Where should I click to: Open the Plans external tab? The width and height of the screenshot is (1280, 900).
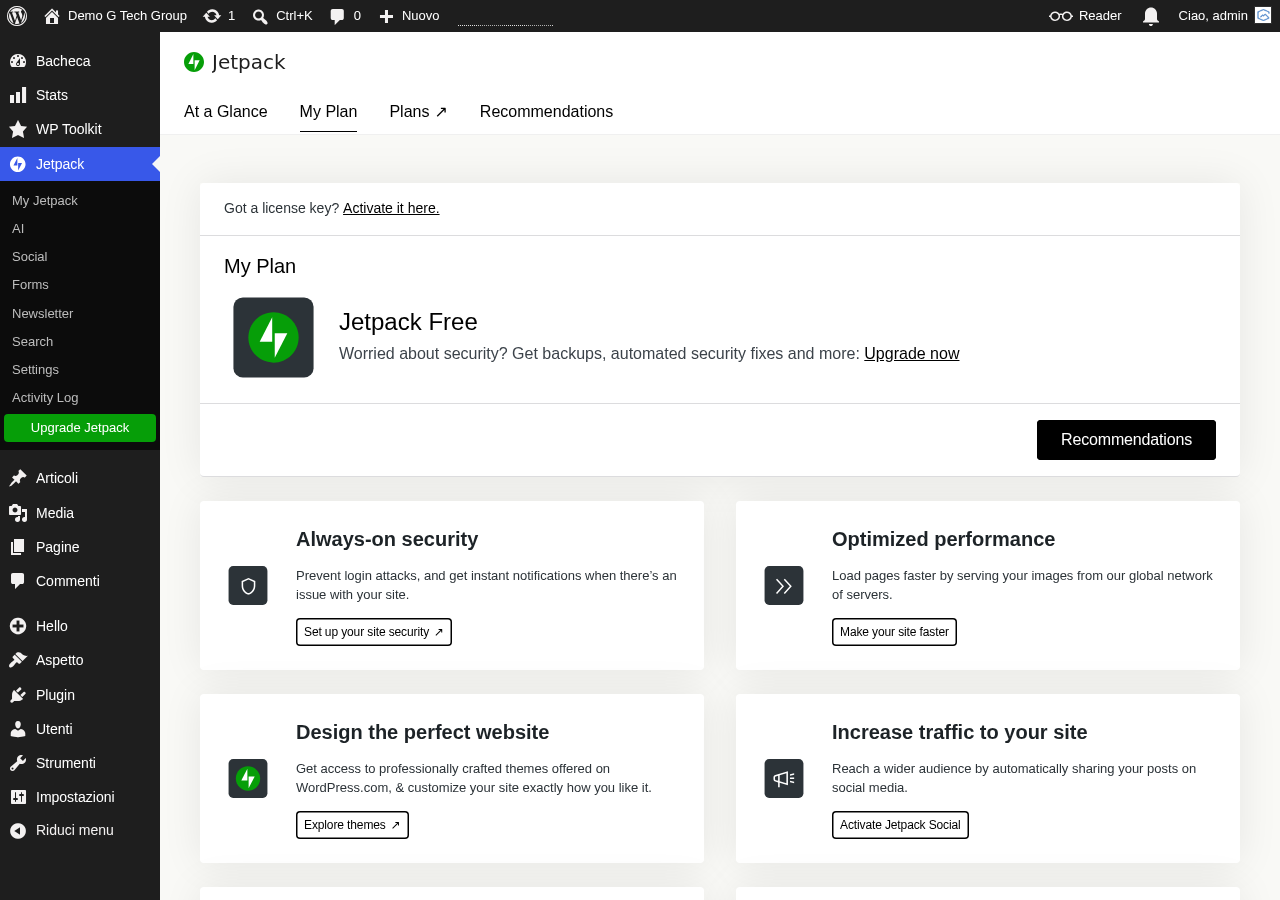pyautogui.click(x=418, y=112)
